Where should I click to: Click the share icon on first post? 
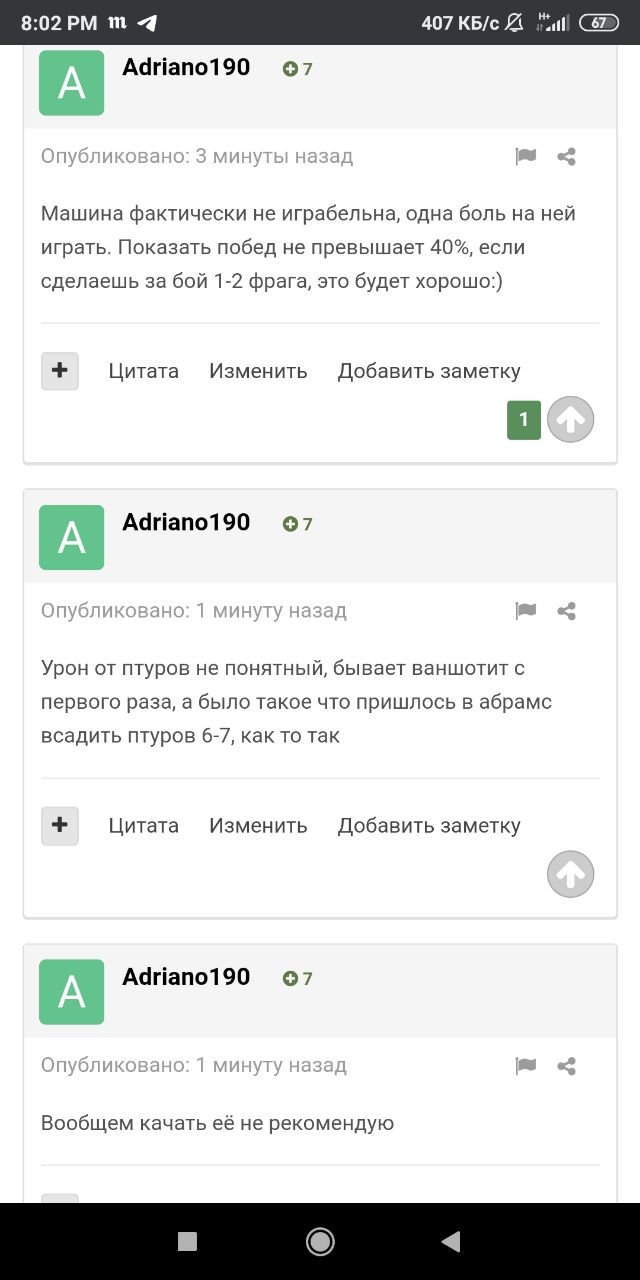pyautogui.click(x=566, y=156)
